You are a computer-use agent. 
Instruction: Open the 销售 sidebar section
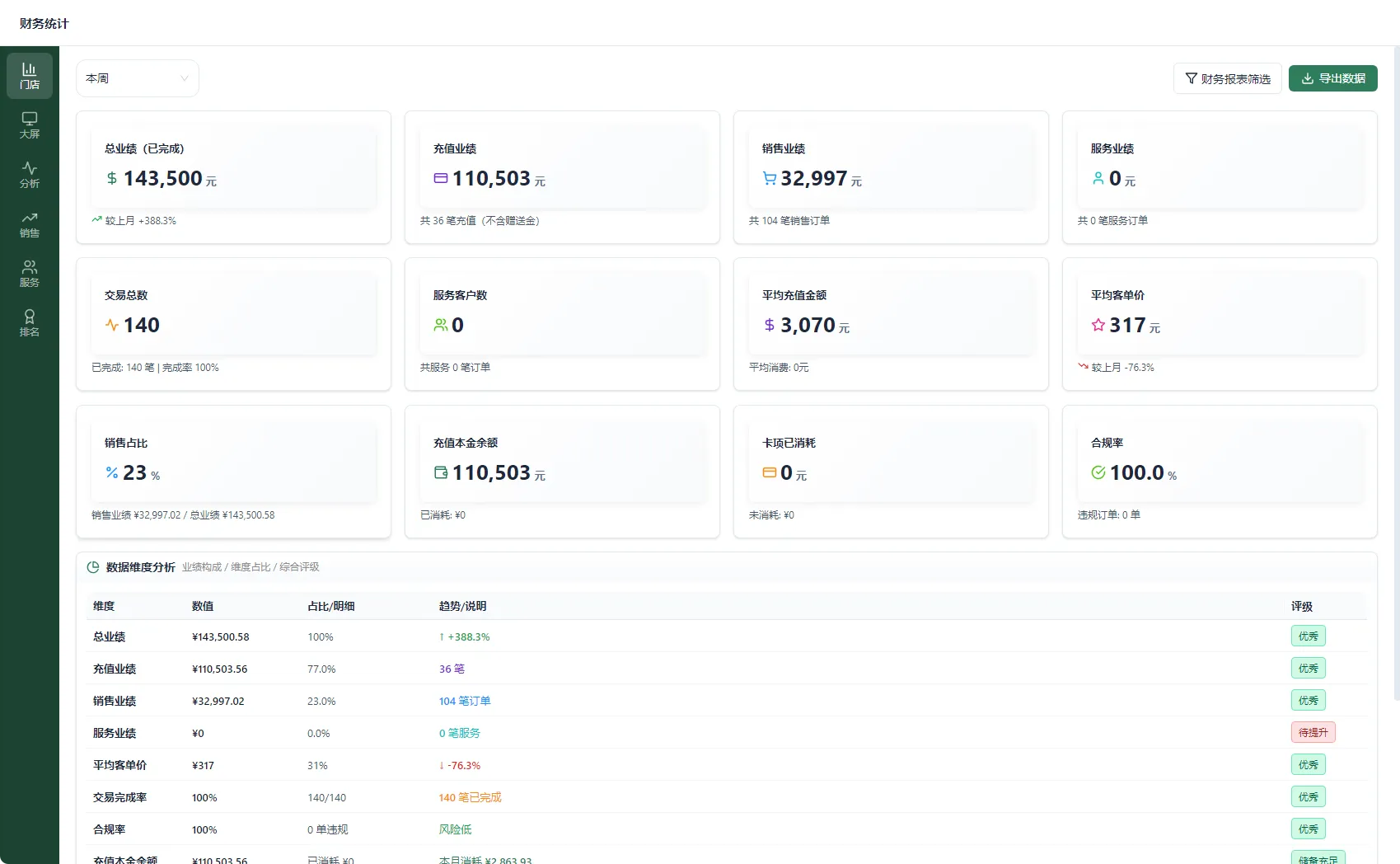coord(30,224)
